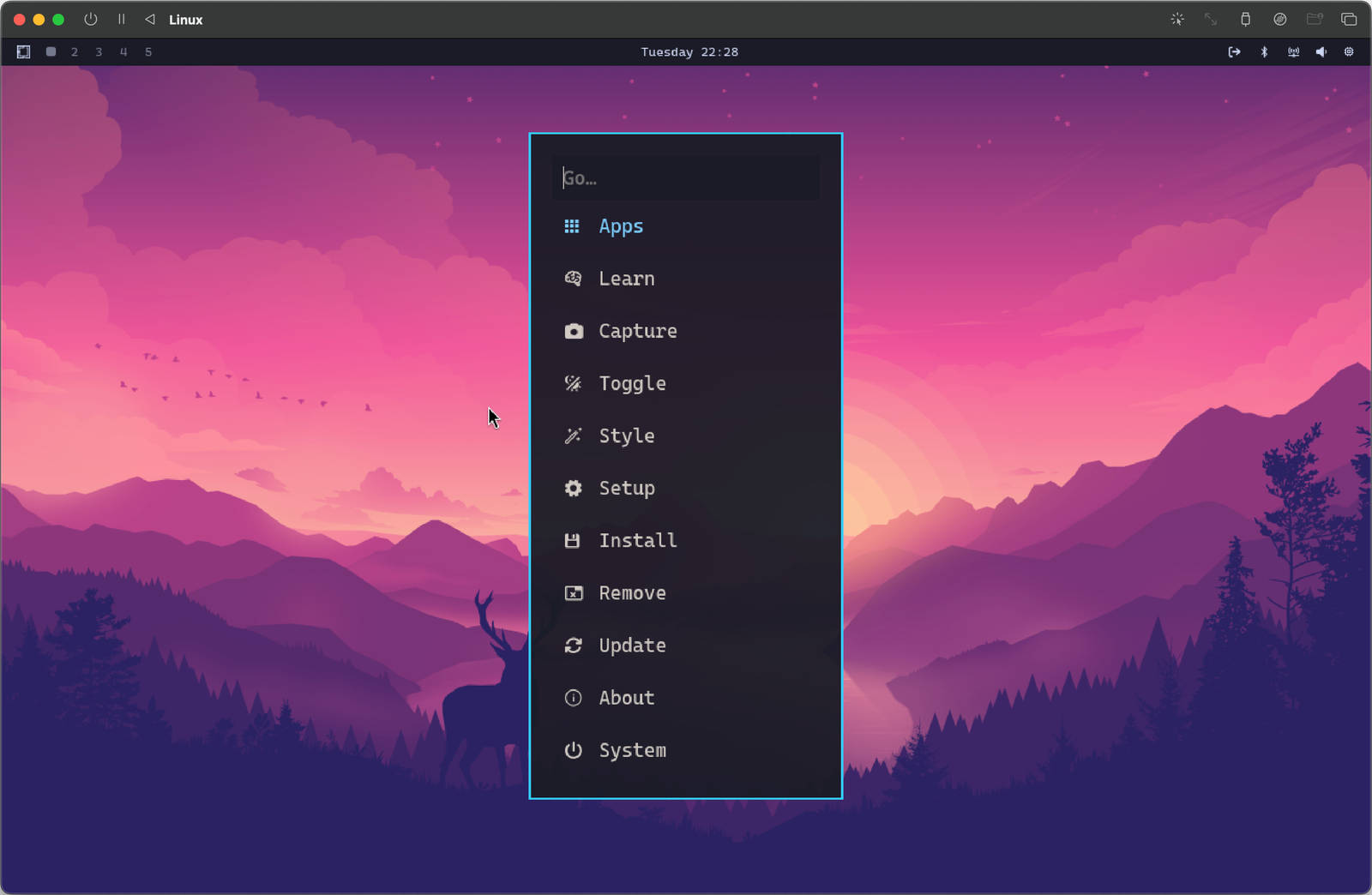This screenshot has width=1372, height=895.
Task: Click the power icon next to System
Action: coord(573,750)
